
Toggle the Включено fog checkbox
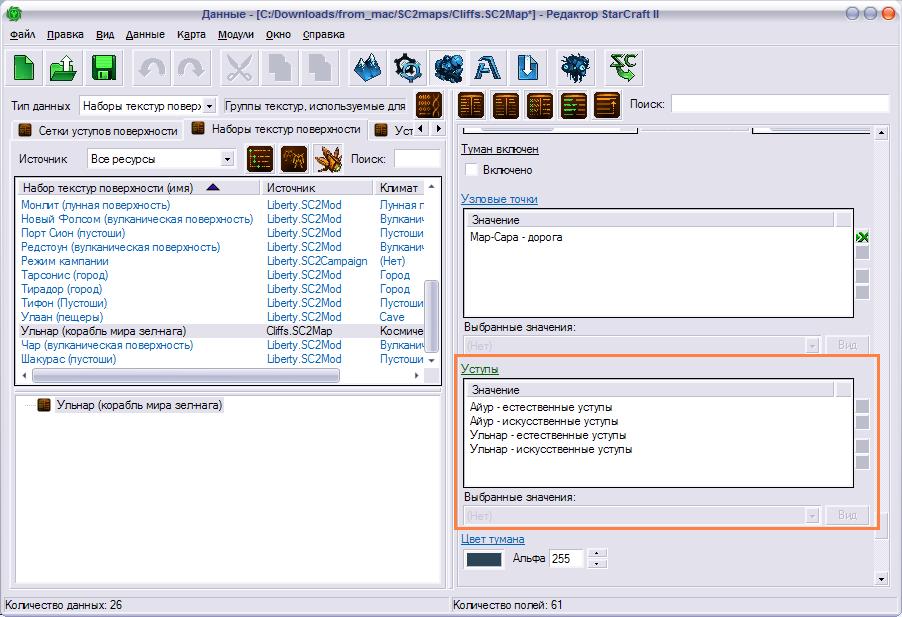coord(471,170)
